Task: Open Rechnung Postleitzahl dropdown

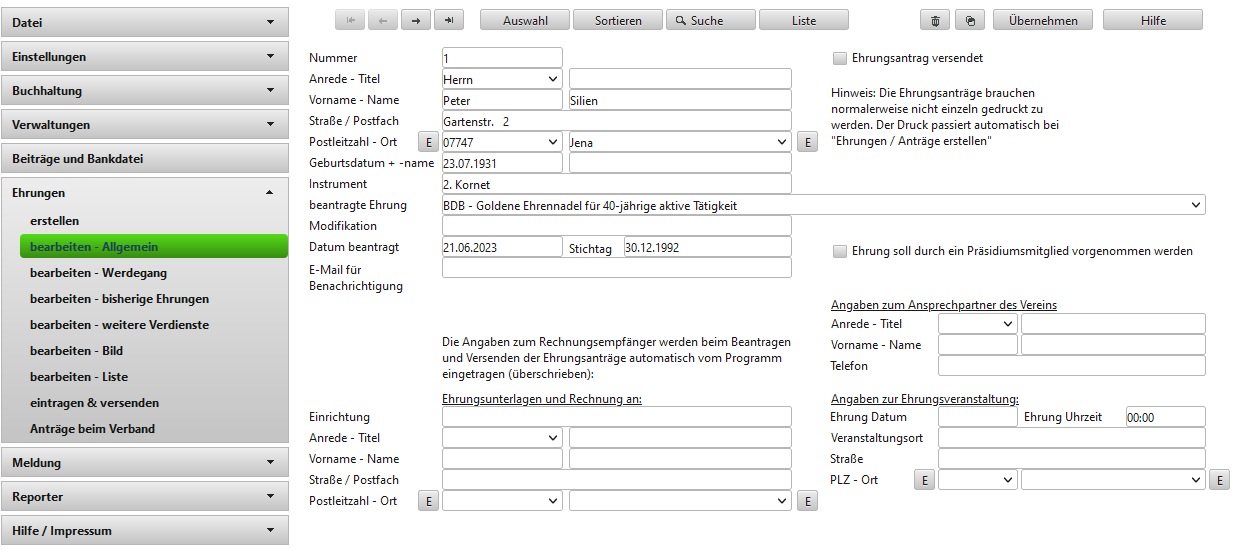Action: pyautogui.click(x=502, y=501)
